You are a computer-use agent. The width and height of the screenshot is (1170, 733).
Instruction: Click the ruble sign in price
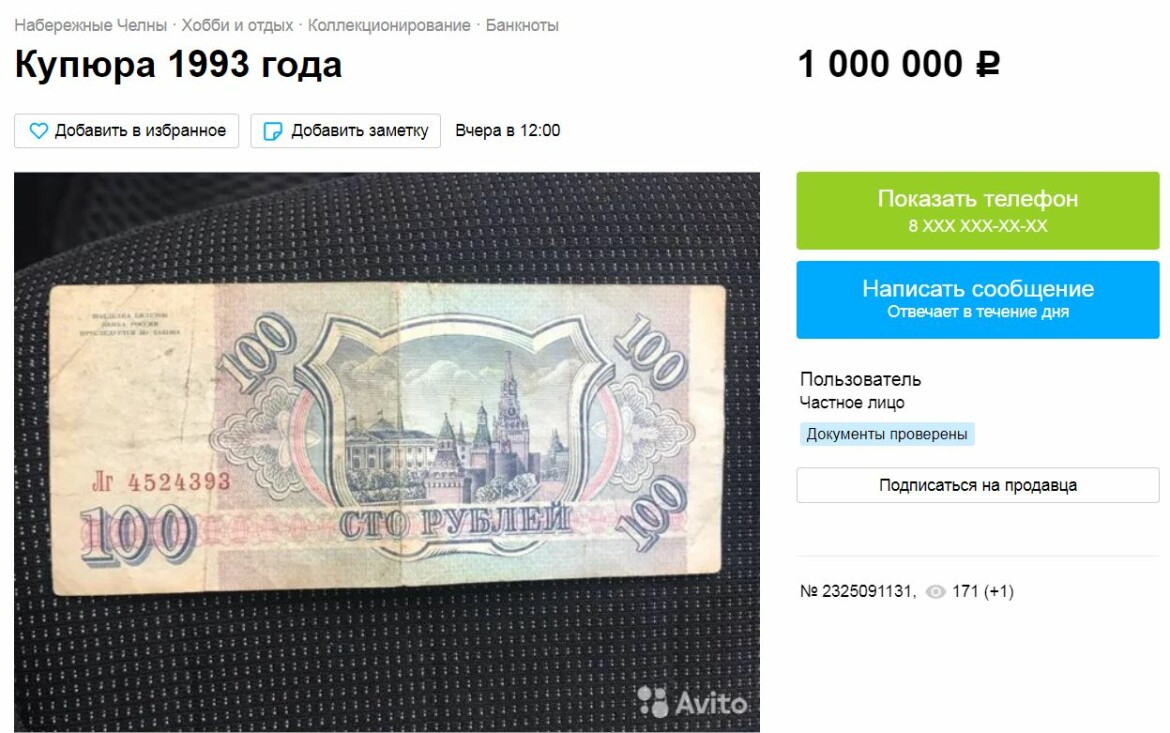988,64
